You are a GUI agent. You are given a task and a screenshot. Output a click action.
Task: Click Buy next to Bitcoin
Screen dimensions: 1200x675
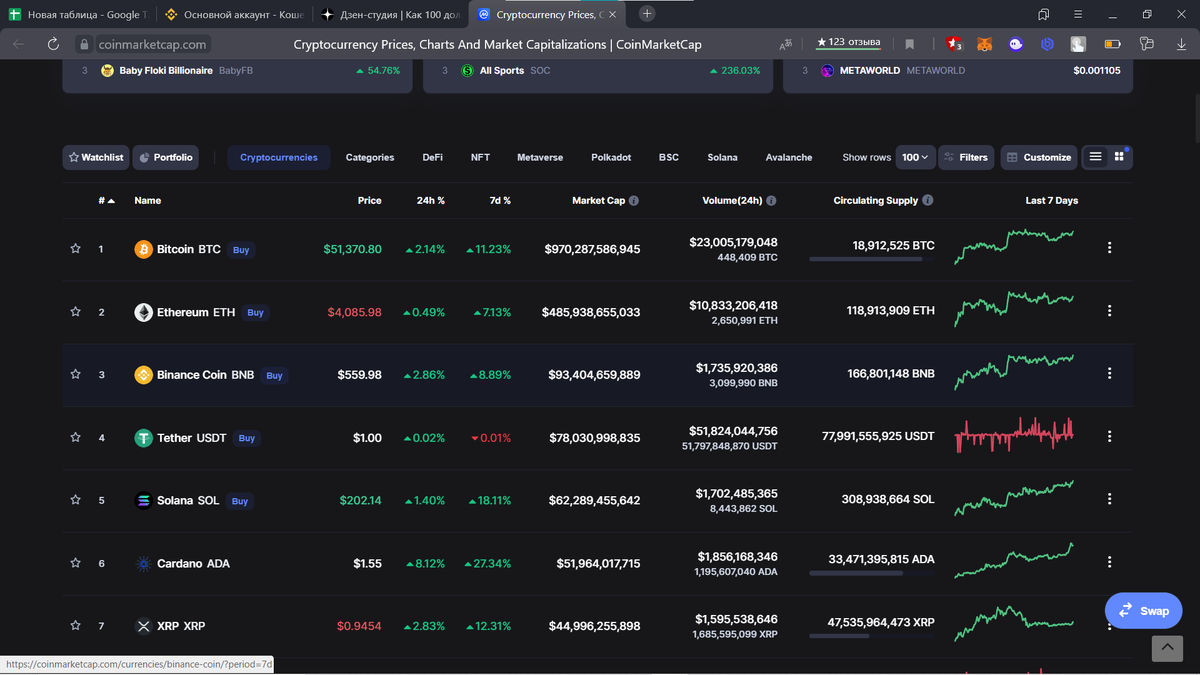point(241,250)
